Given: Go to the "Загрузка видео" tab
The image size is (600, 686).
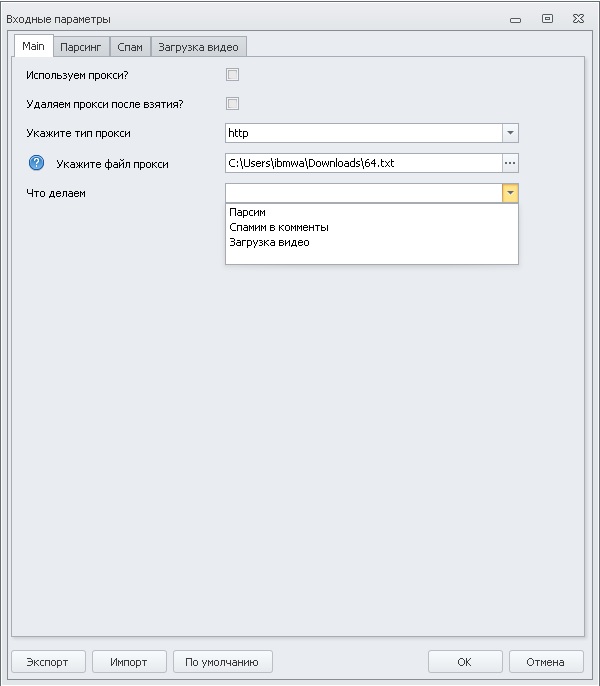Looking at the screenshot, I should tap(198, 47).
